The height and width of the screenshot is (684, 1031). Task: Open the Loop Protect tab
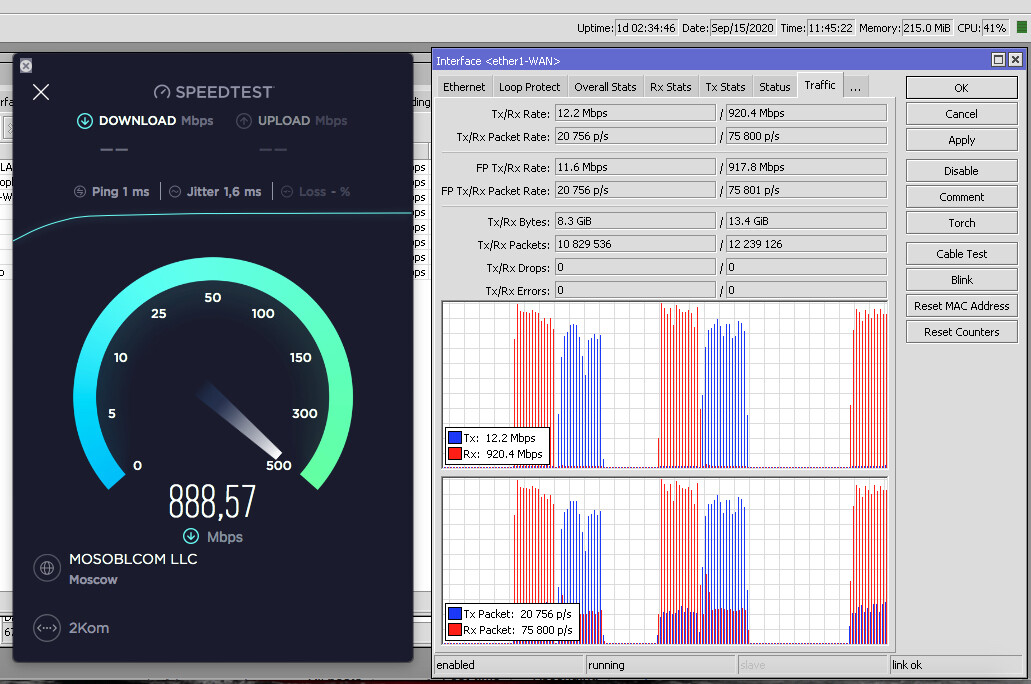(x=529, y=87)
